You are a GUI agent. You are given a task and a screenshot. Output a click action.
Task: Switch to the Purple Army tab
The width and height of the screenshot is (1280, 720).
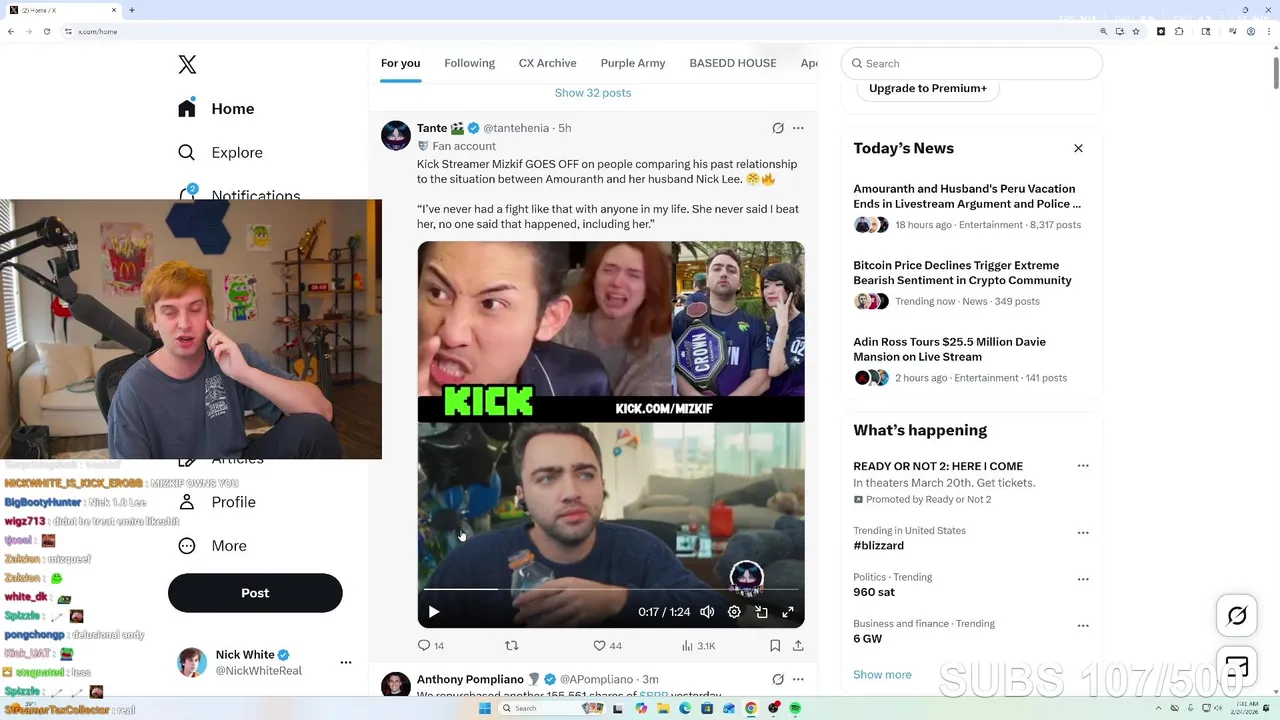point(633,63)
